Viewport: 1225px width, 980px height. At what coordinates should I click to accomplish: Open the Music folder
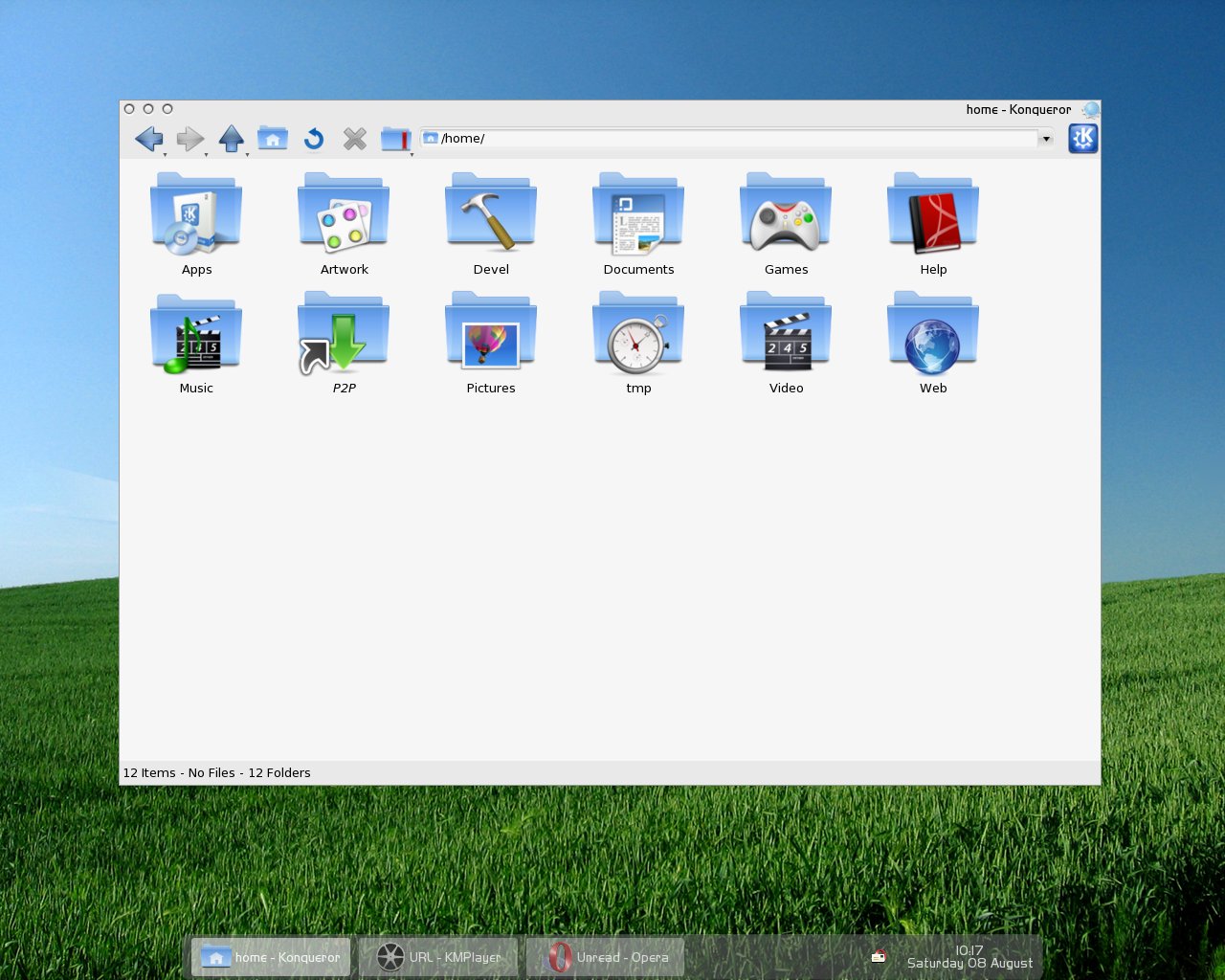pos(196,344)
